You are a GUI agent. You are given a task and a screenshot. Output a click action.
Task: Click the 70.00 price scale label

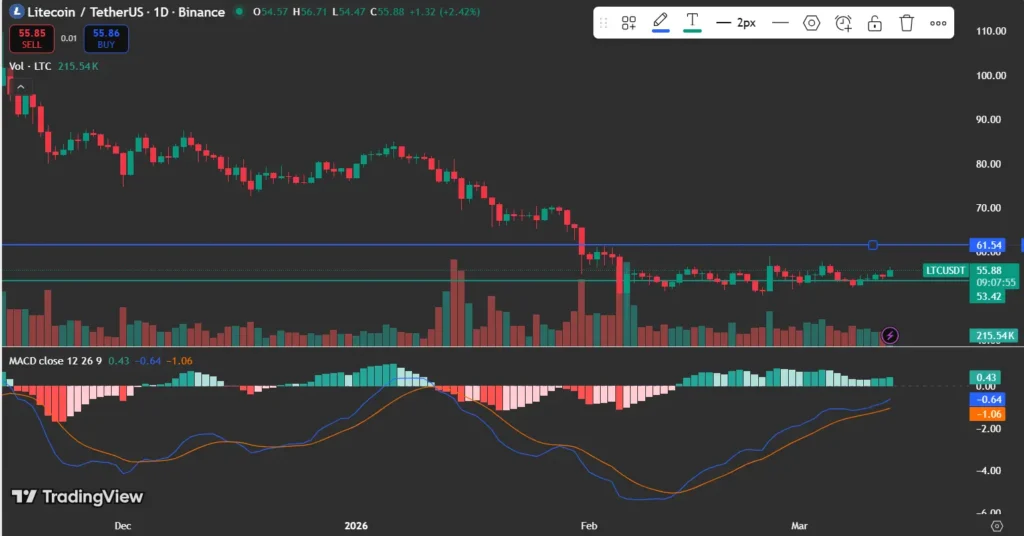pyautogui.click(x=988, y=208)
